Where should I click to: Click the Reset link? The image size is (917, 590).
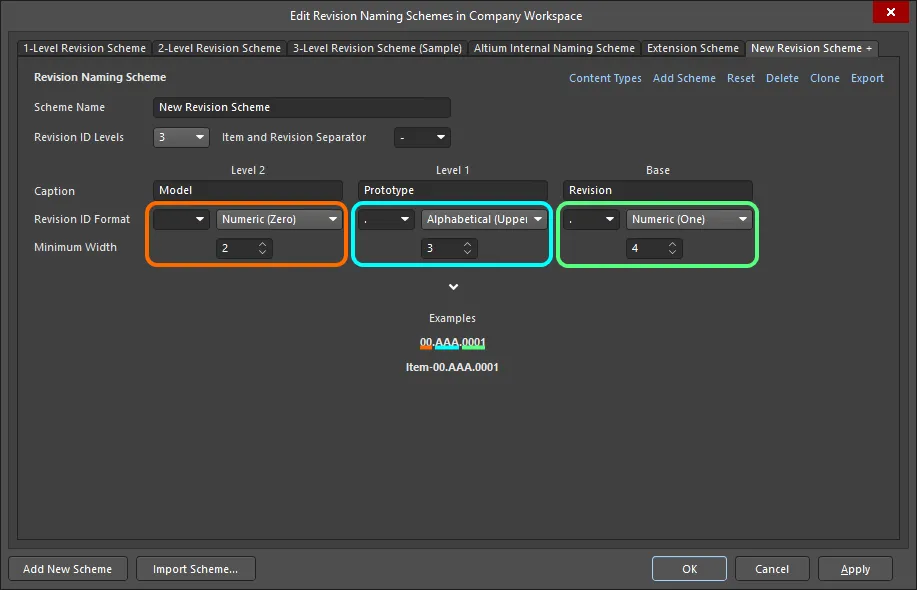[740, 78]
